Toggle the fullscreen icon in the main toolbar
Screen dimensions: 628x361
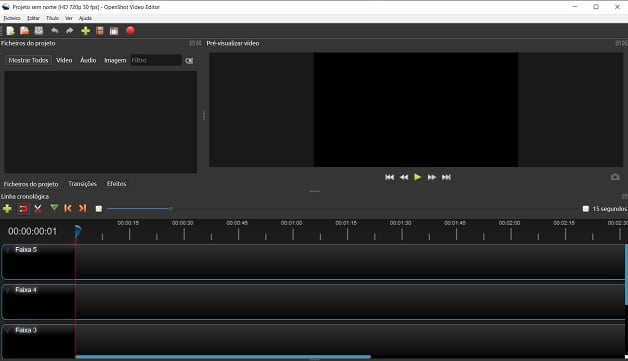coord(114,31)
